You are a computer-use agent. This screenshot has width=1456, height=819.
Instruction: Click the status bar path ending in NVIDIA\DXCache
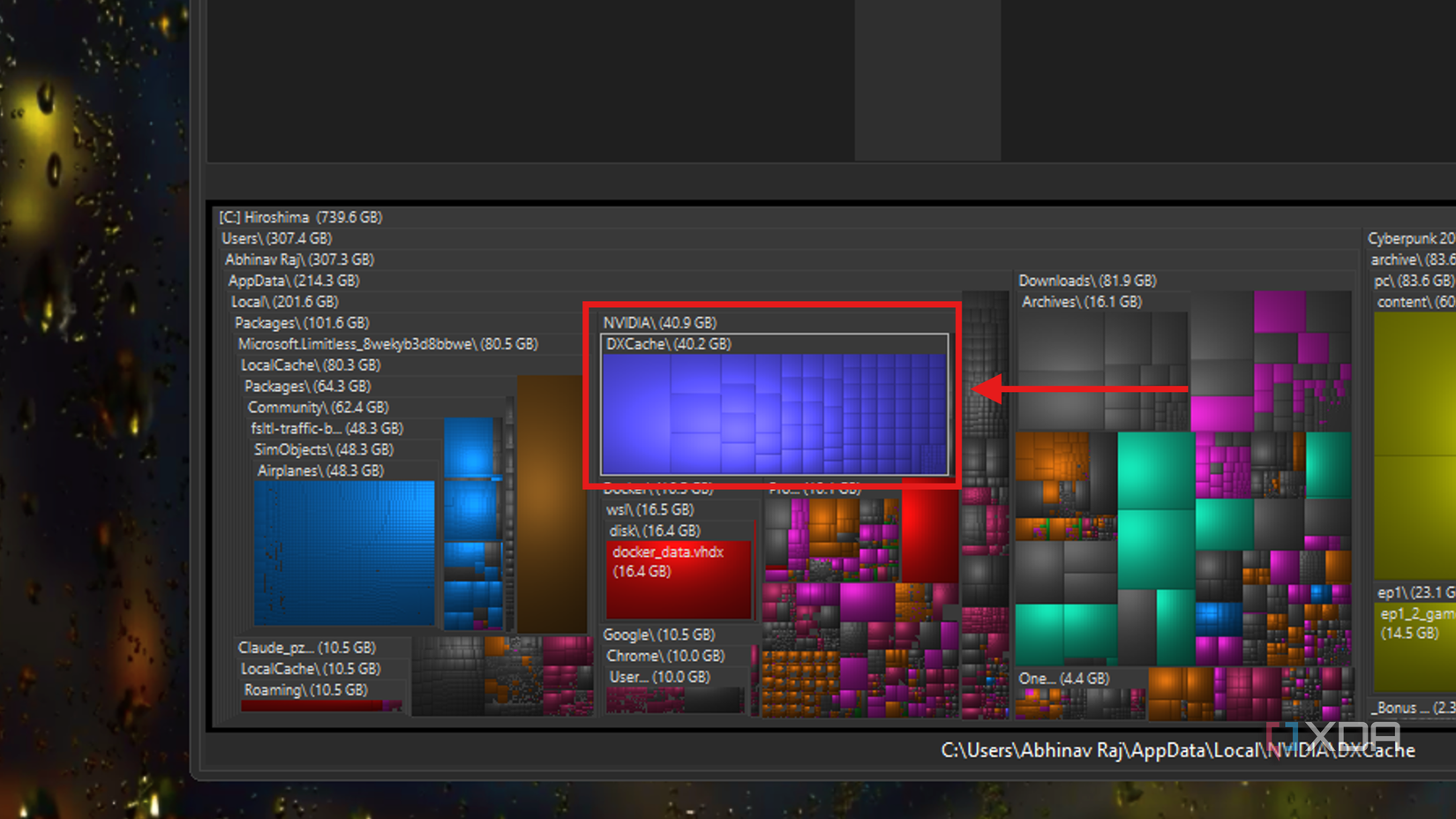tap(1178, 750)
